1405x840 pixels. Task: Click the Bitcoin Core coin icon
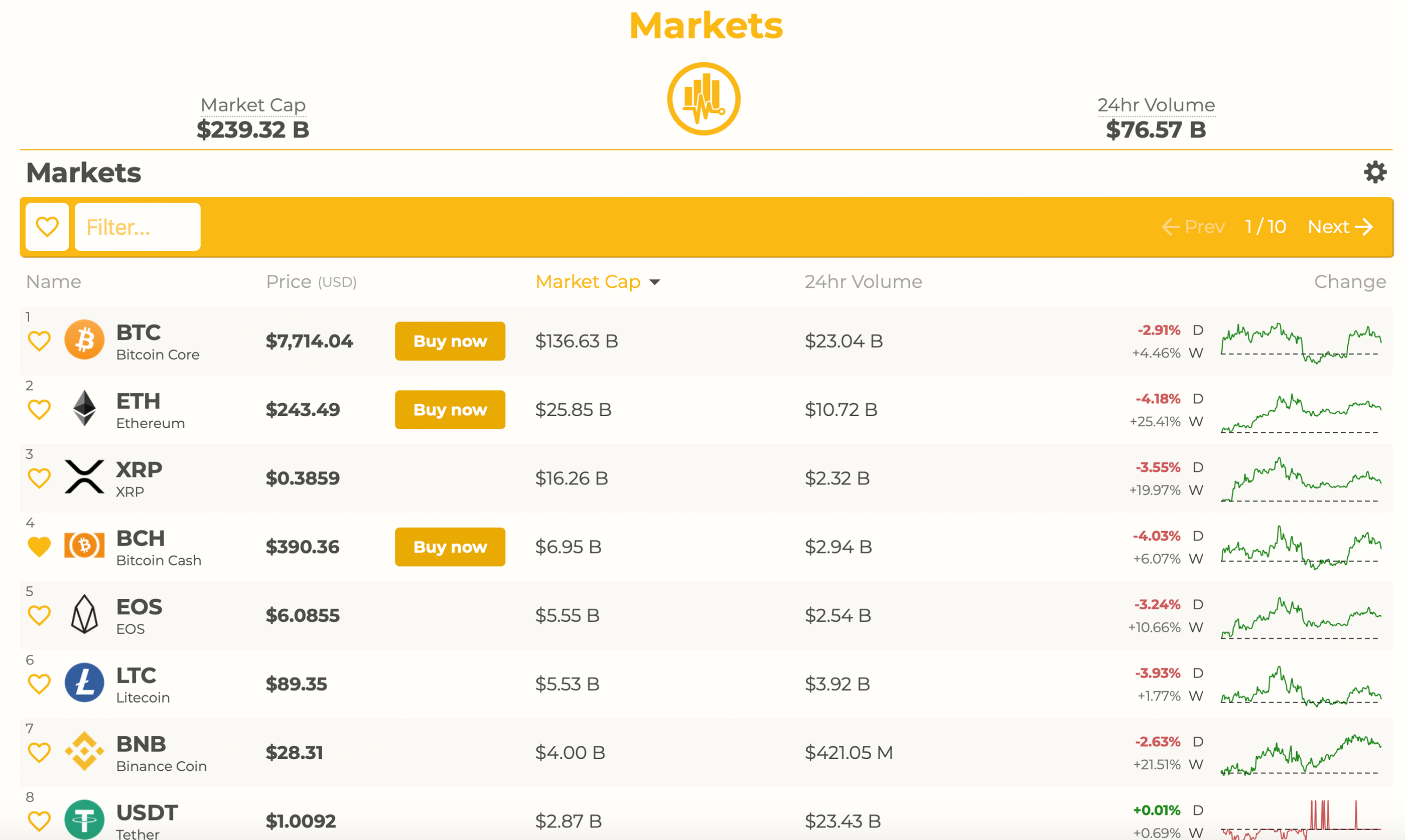point(84,340)
